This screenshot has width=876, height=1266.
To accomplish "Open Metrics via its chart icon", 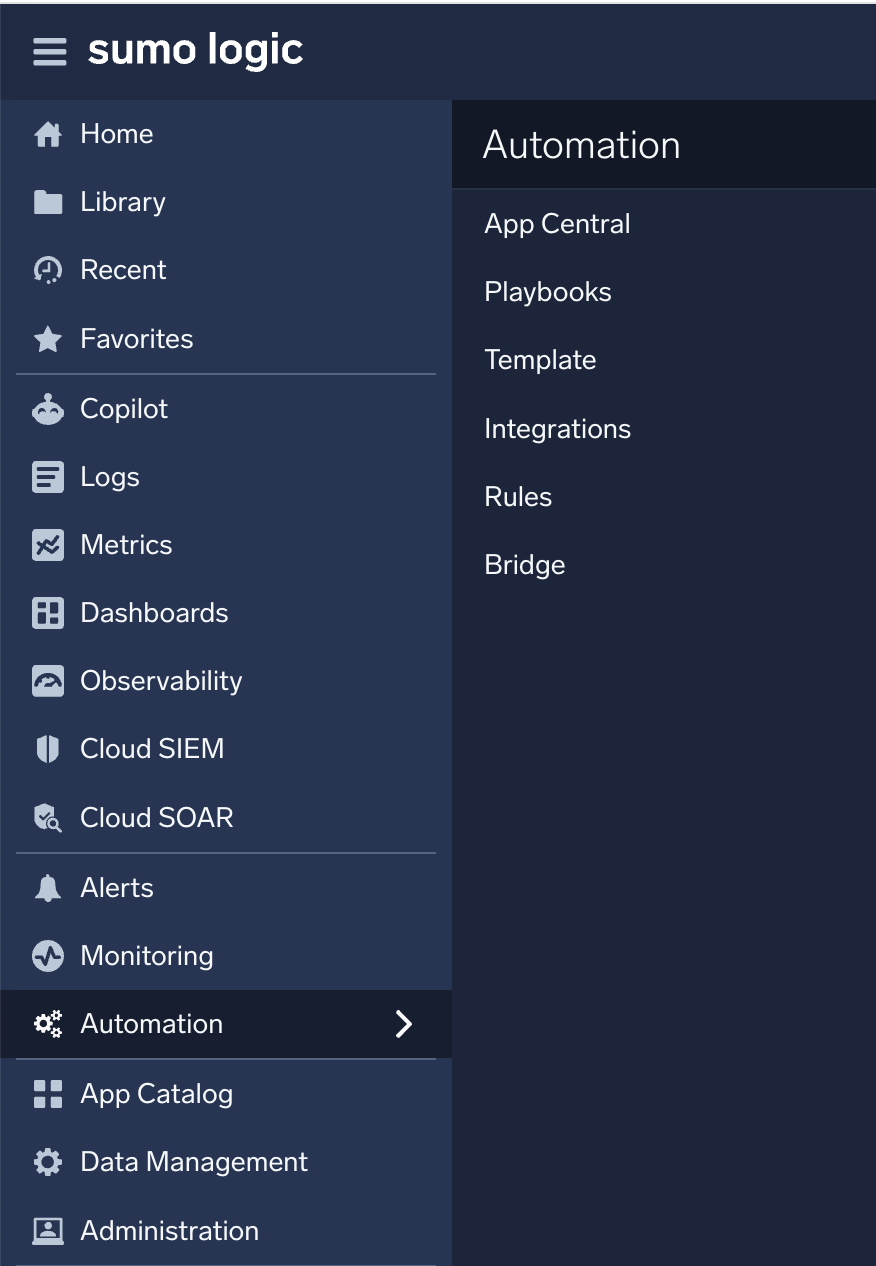I will pos(47,544).
